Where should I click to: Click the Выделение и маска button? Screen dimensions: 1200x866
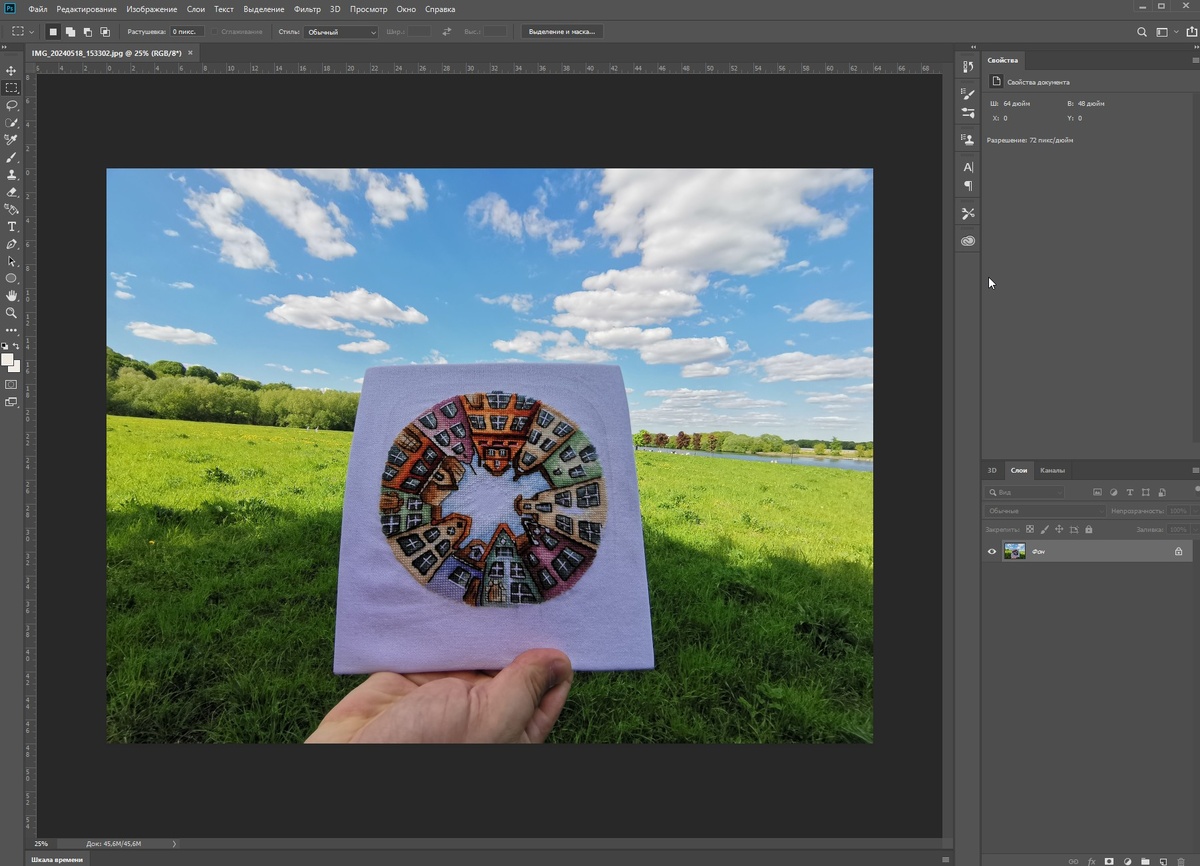[x=562, y=32]
